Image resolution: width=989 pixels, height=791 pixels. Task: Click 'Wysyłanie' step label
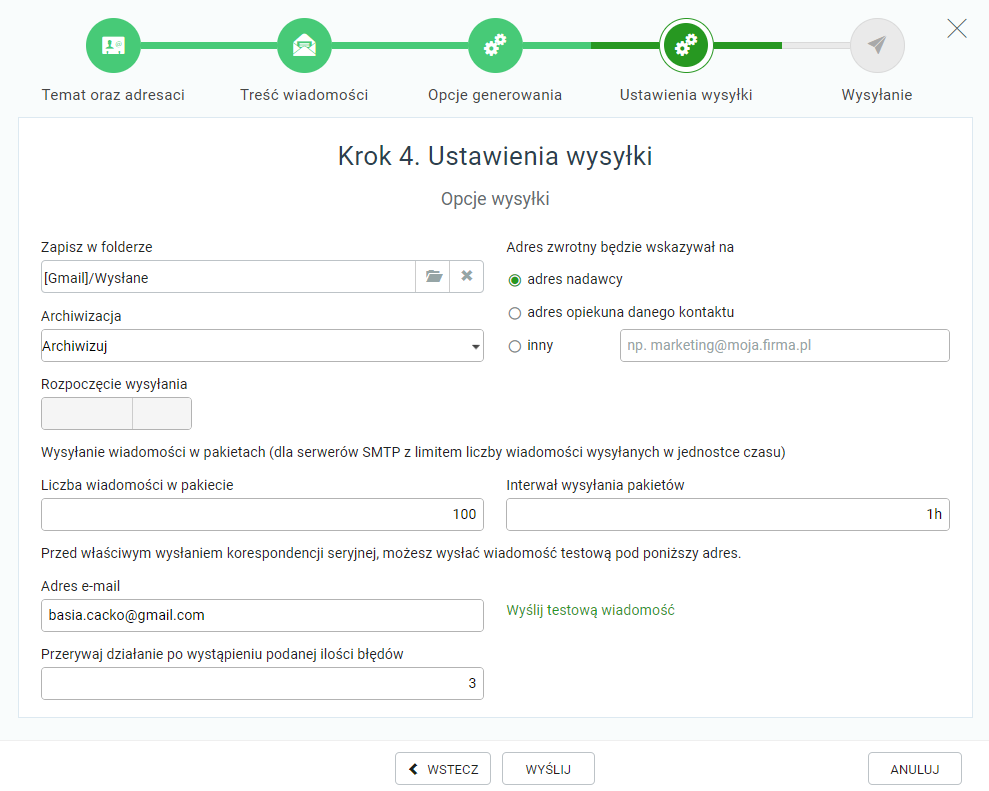tap(877, 95)
